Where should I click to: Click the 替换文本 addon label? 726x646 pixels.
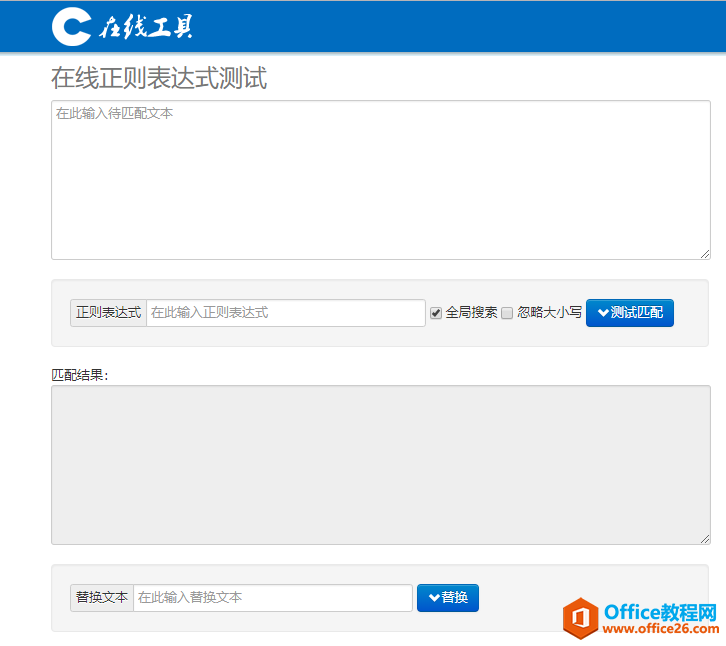pos(102,597)
